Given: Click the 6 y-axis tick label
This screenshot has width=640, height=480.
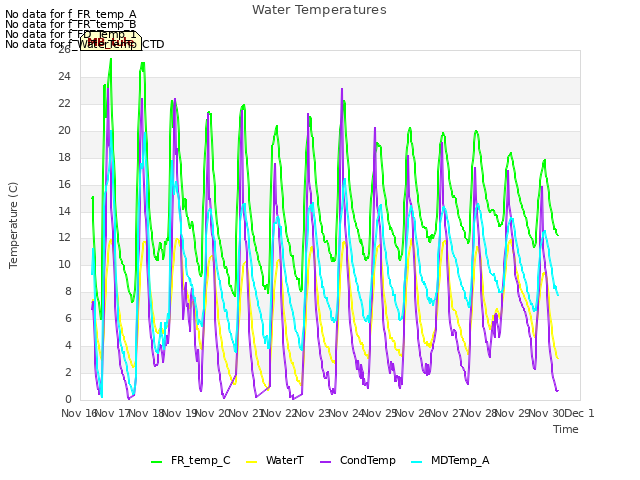Looking at the screenshot, I should click(x=68, y=318).
